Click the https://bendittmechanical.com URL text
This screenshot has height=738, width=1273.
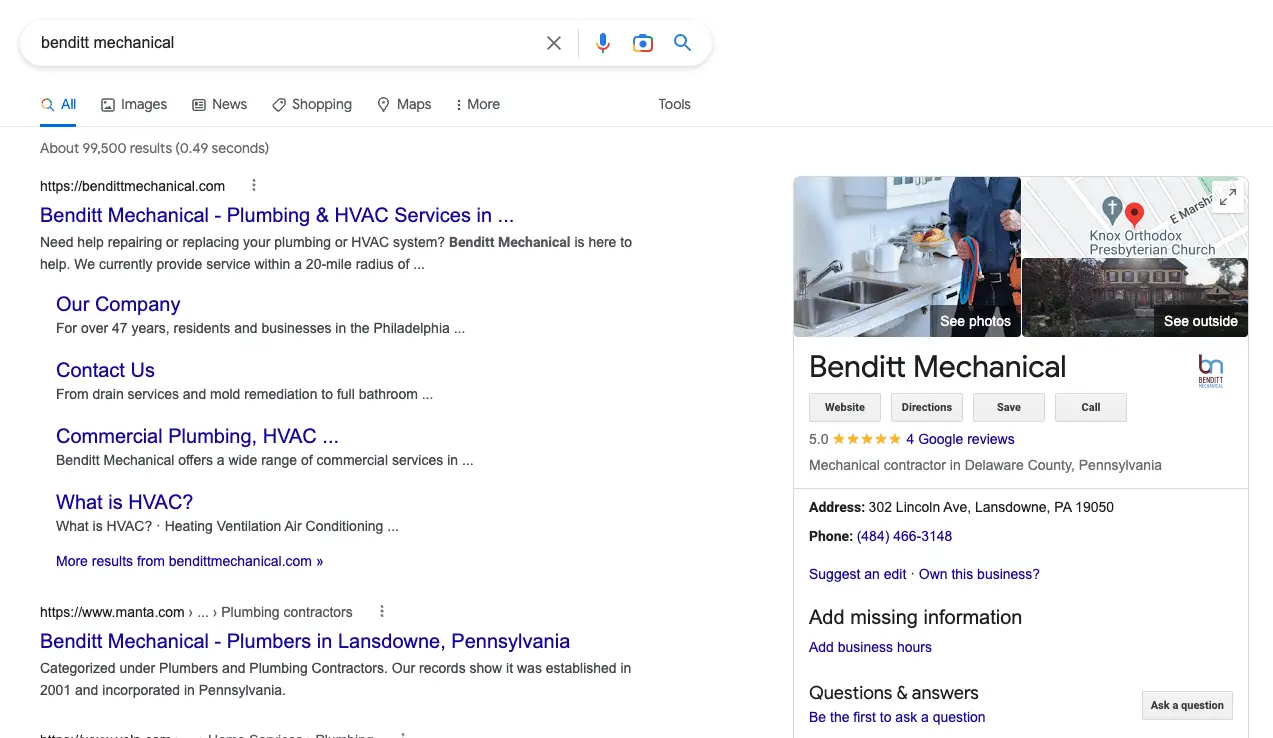pos(132,186)
